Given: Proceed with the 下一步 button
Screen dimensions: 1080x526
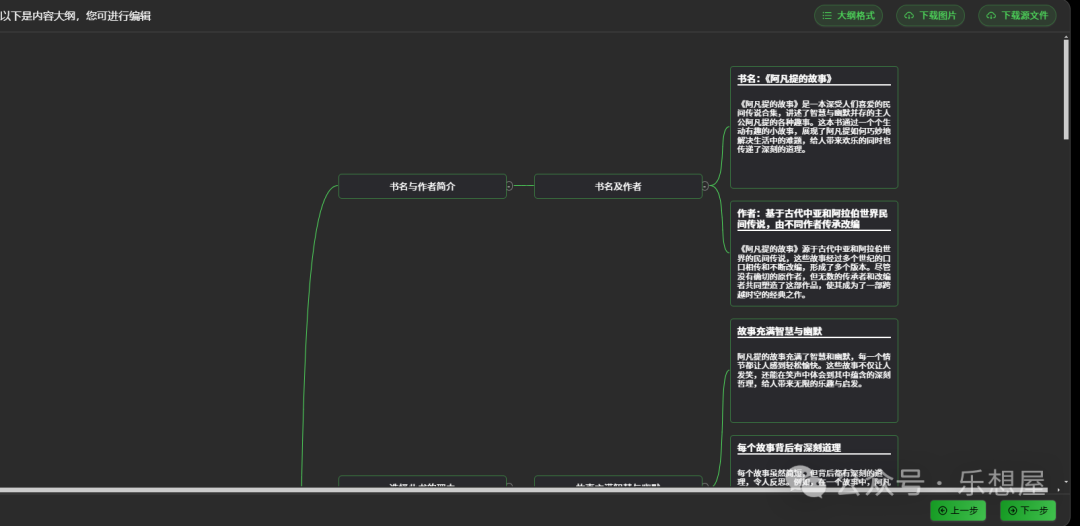Looking at the screenshot, I should click(x=1028, y=510).
